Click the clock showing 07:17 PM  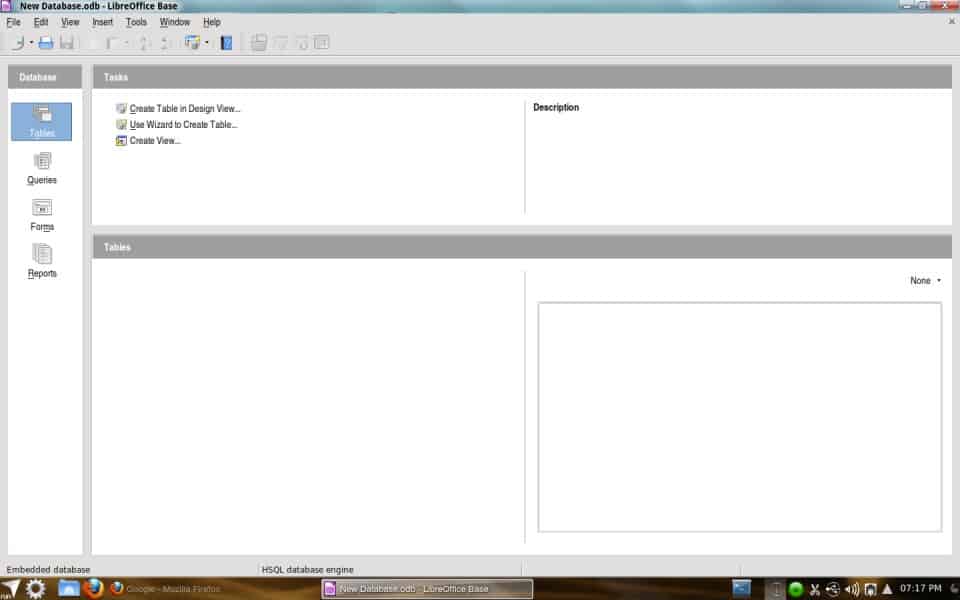coord(920,588)
